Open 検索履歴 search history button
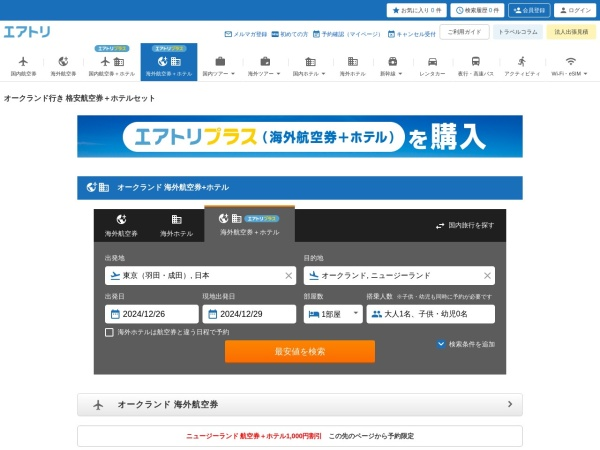 (x=477, y=10)
